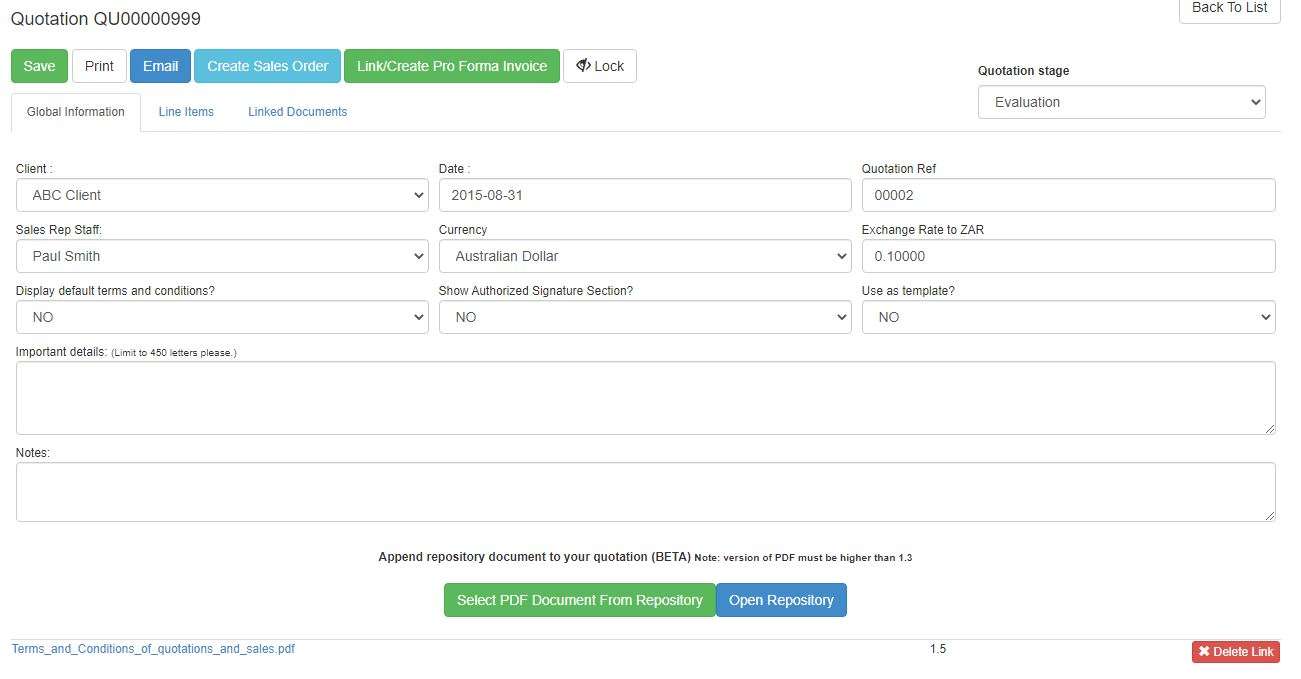Viewport: 1301px width, 679px height.
Task: Expand the Client dropdown
Action: (x=222, y=195)
